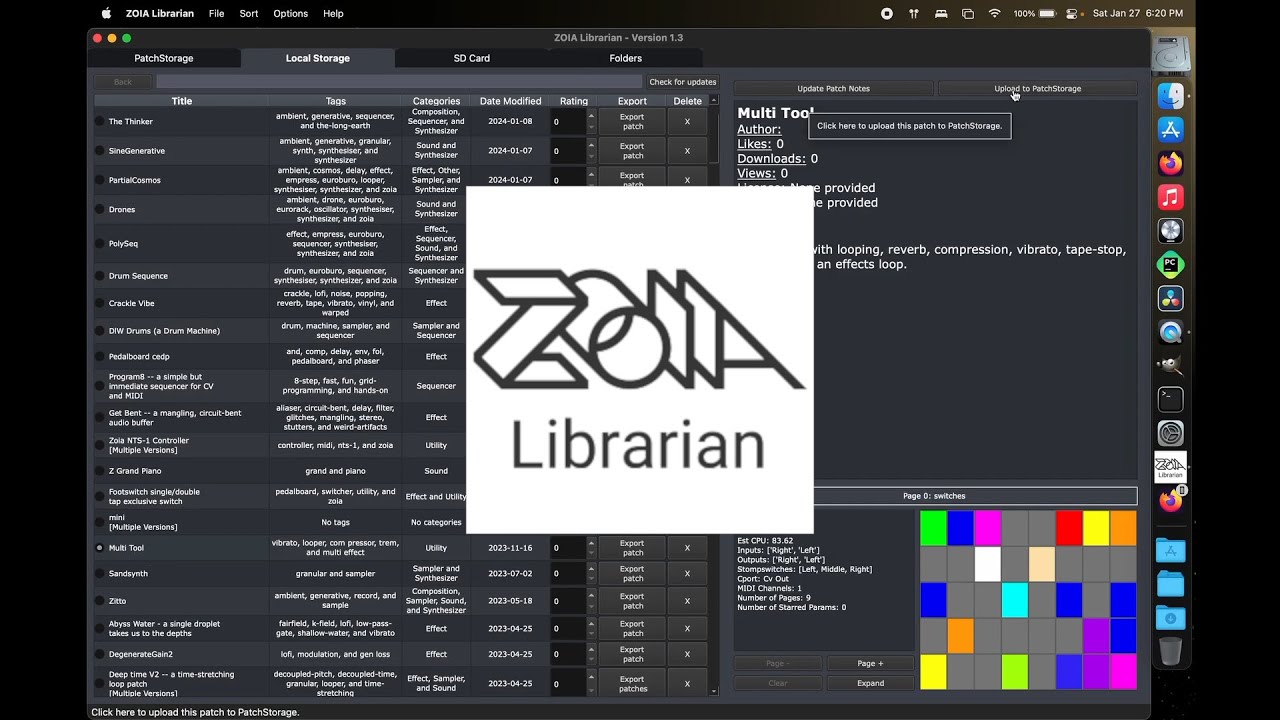Open App Store in the dock
Viewport: 1280px width, 720px height.
coord(1170,129)
